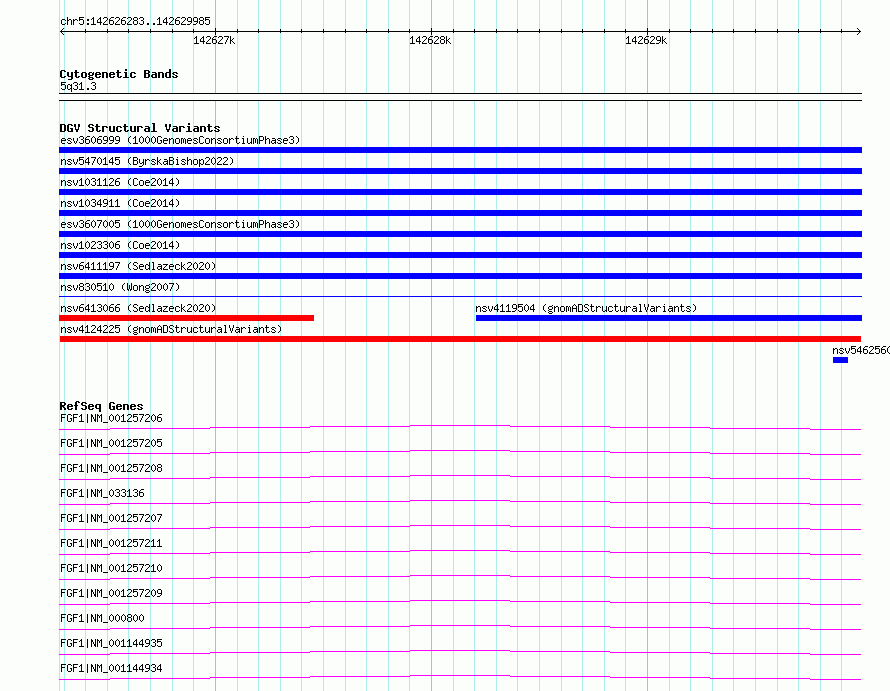Click the magenta intron line of NM_001257206
Viewport: 890px width, 691px height.
point(460,426)
